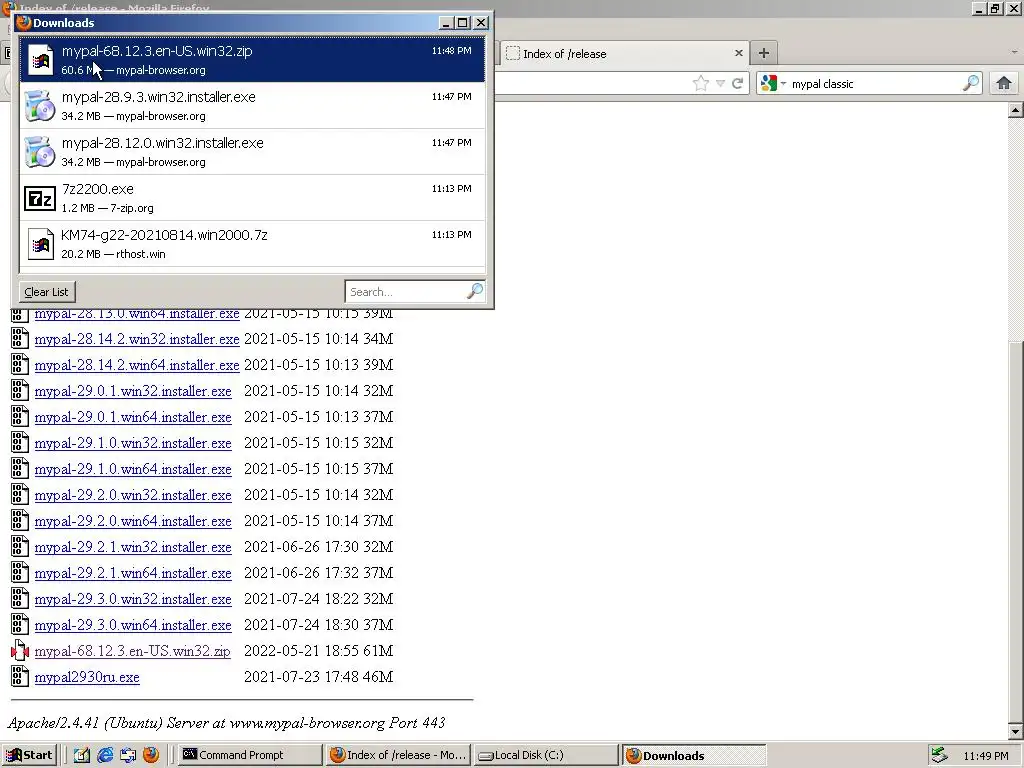This screenshot has height=768, width=1024.
Task: Switch to Index of /release taskbar button
Action: pos(398,755)
